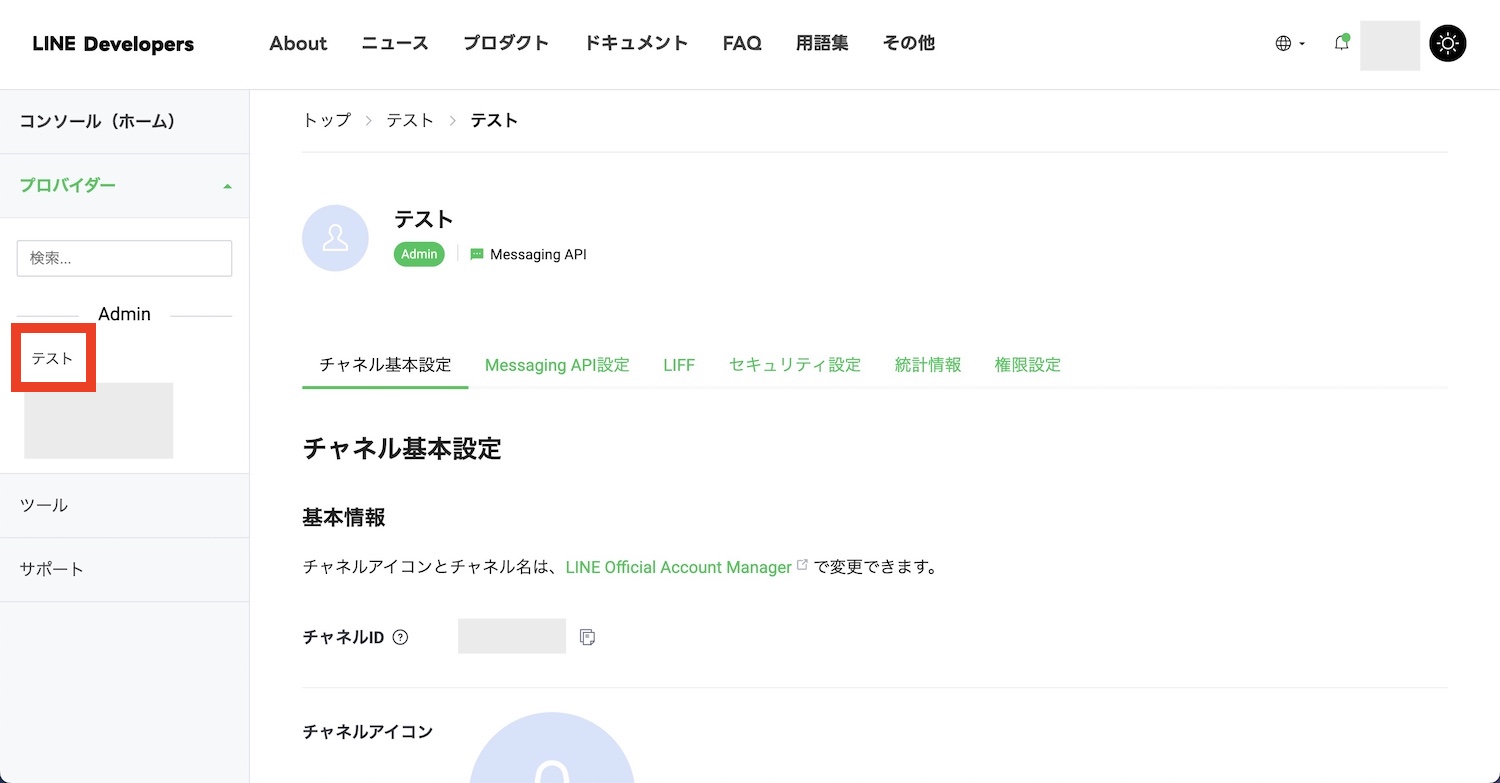Click the トップ breadcrumb
The height and width of the screenshot is (783, 1500).
(327, 120)
